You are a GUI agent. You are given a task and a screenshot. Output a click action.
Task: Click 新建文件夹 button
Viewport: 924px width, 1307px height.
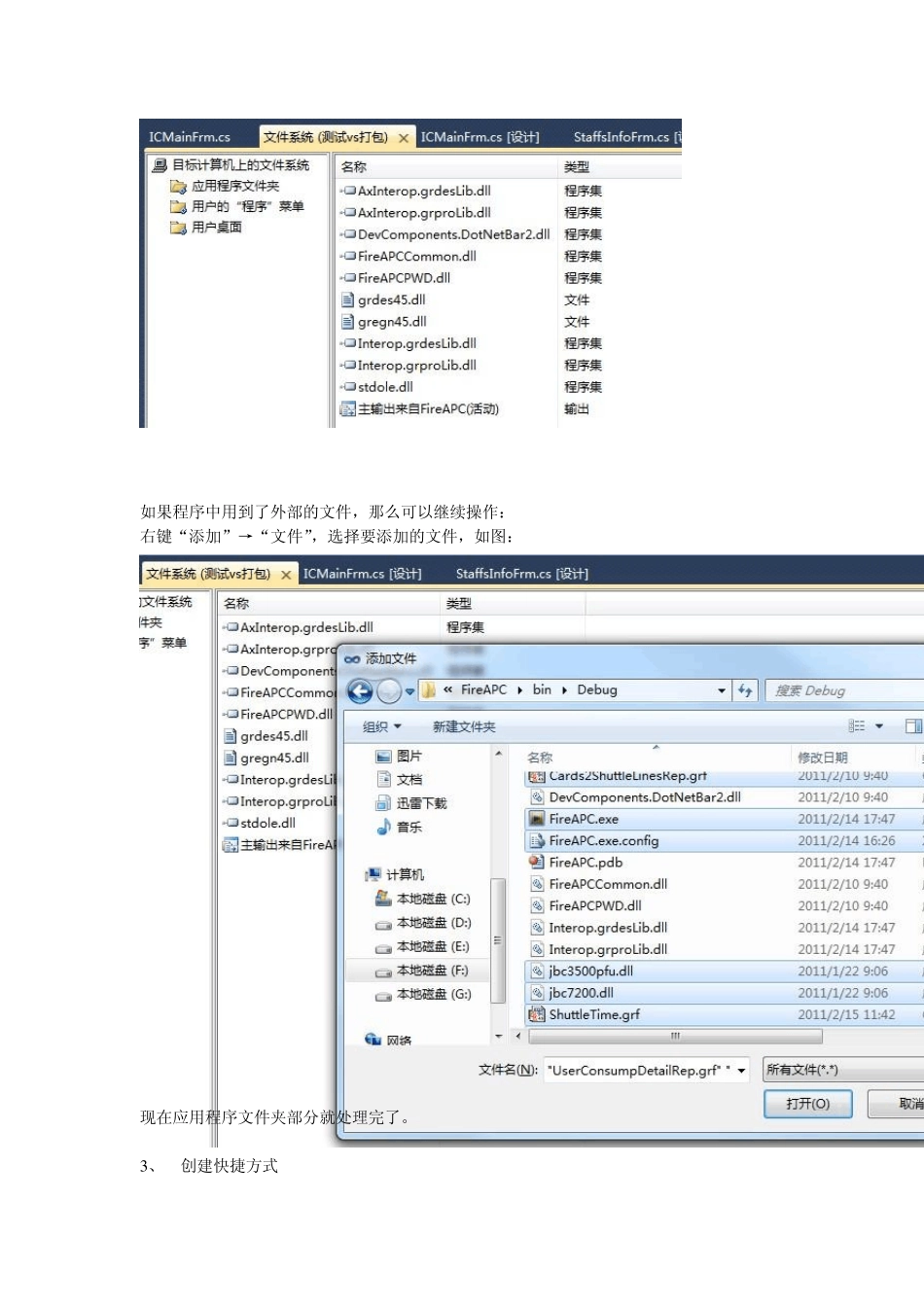click(x=464, y=726)
